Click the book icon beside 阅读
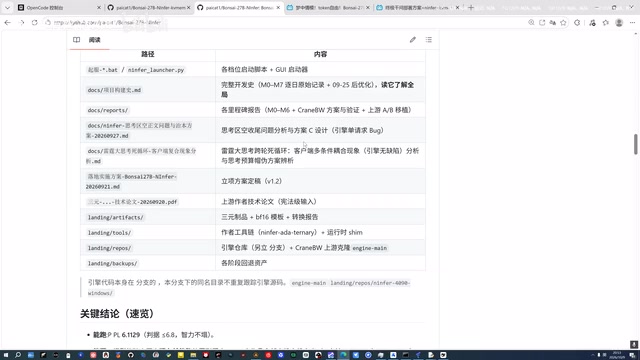This screenshot has width=640, height=360. [76, 40]
